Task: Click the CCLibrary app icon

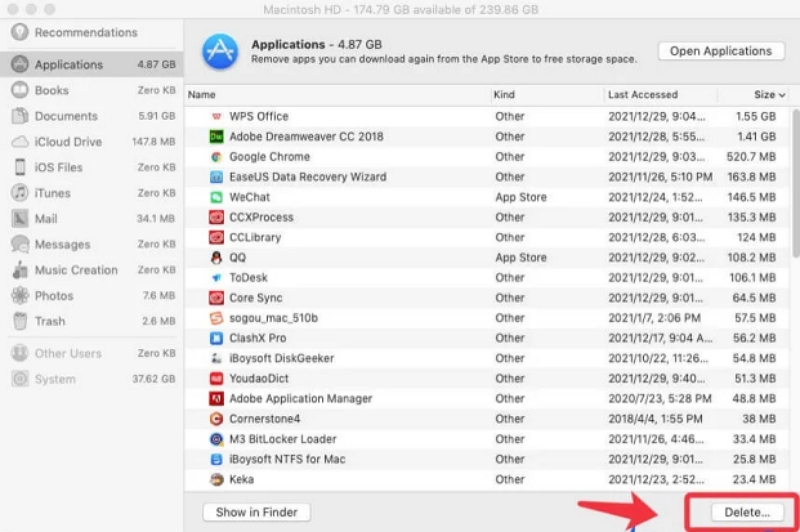Action: [216, 237]
